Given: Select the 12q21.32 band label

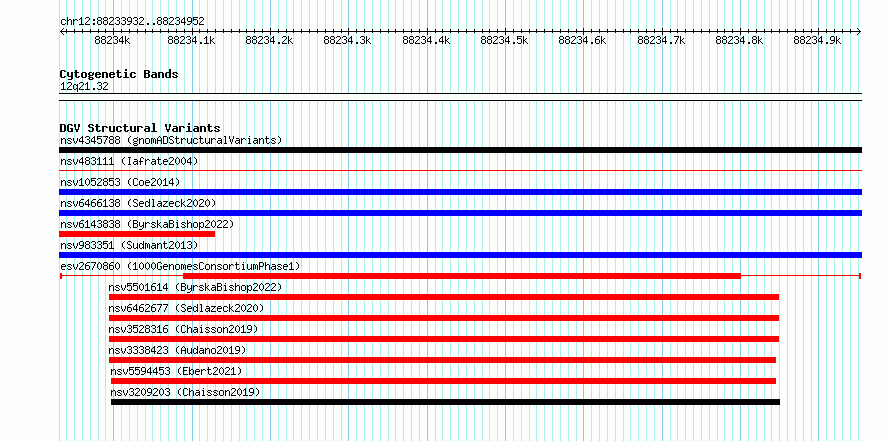Looking at the screenshot, I should click(x=84, y=87).
